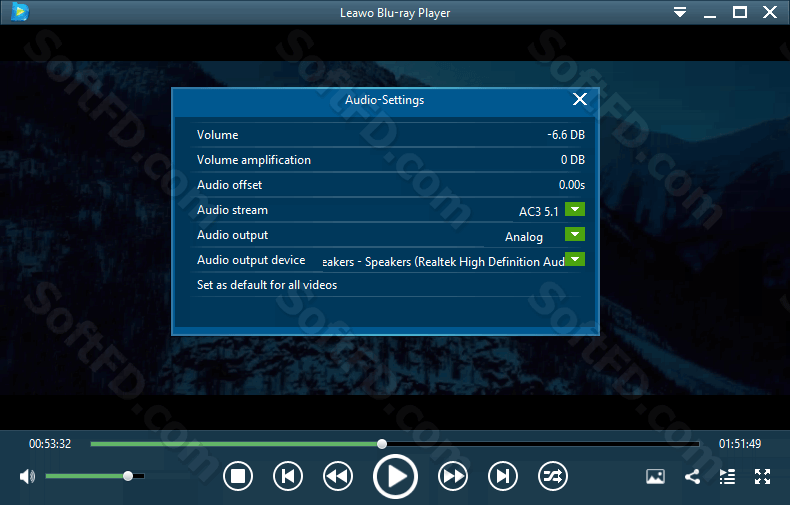790x505 pixels.
Task: Click the total duration 01:51:49
Action: point(740,444)
